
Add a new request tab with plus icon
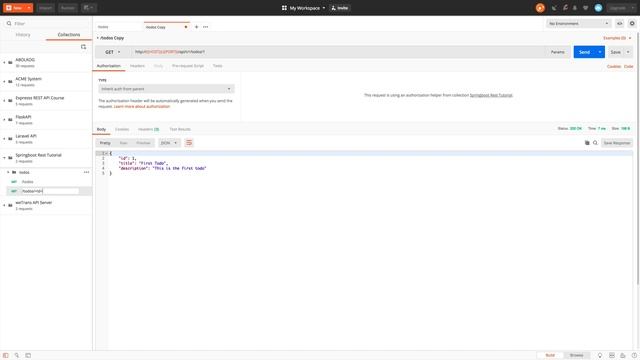(x=196, y=27)
